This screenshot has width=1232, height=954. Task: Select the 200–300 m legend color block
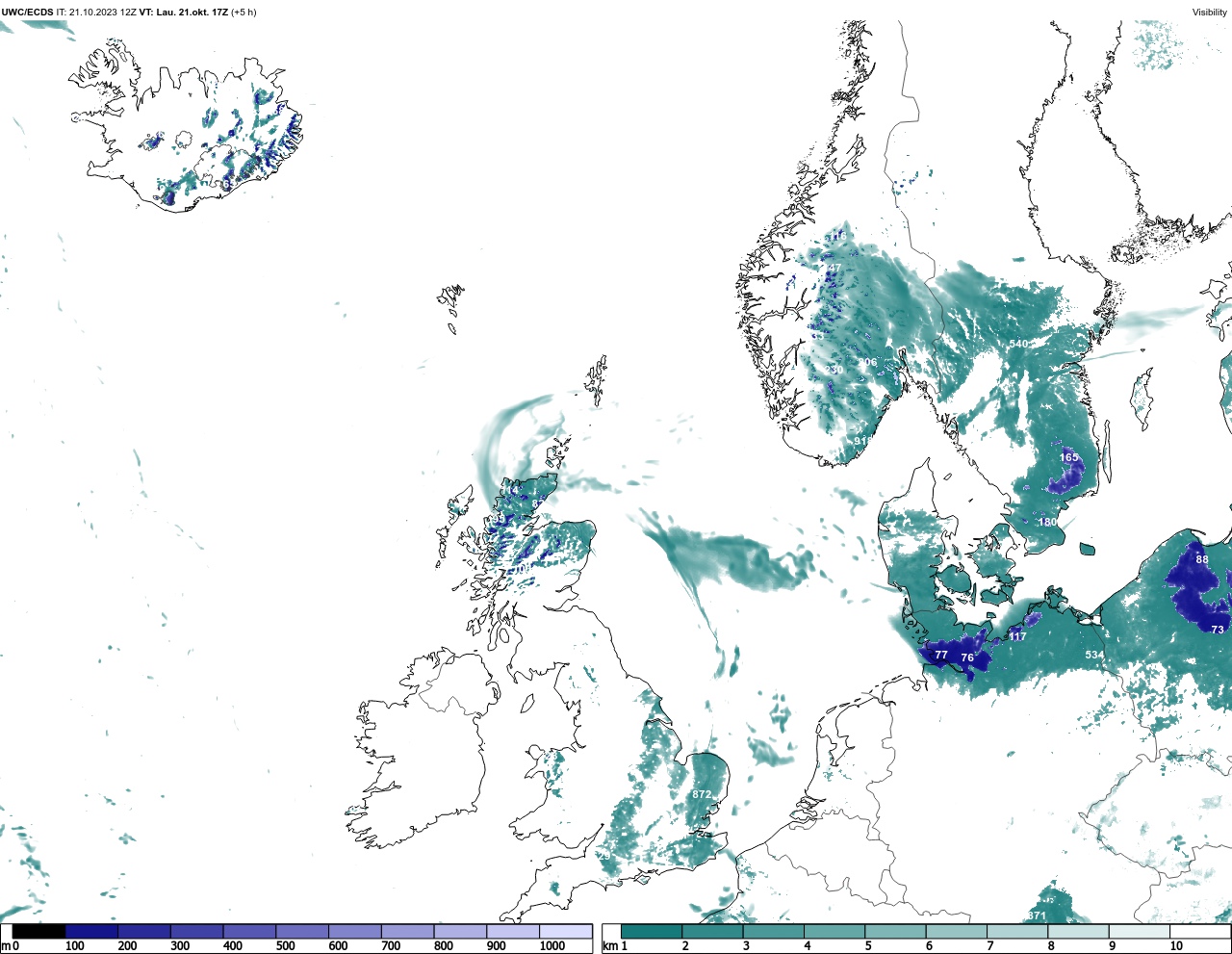coord(144,932)
